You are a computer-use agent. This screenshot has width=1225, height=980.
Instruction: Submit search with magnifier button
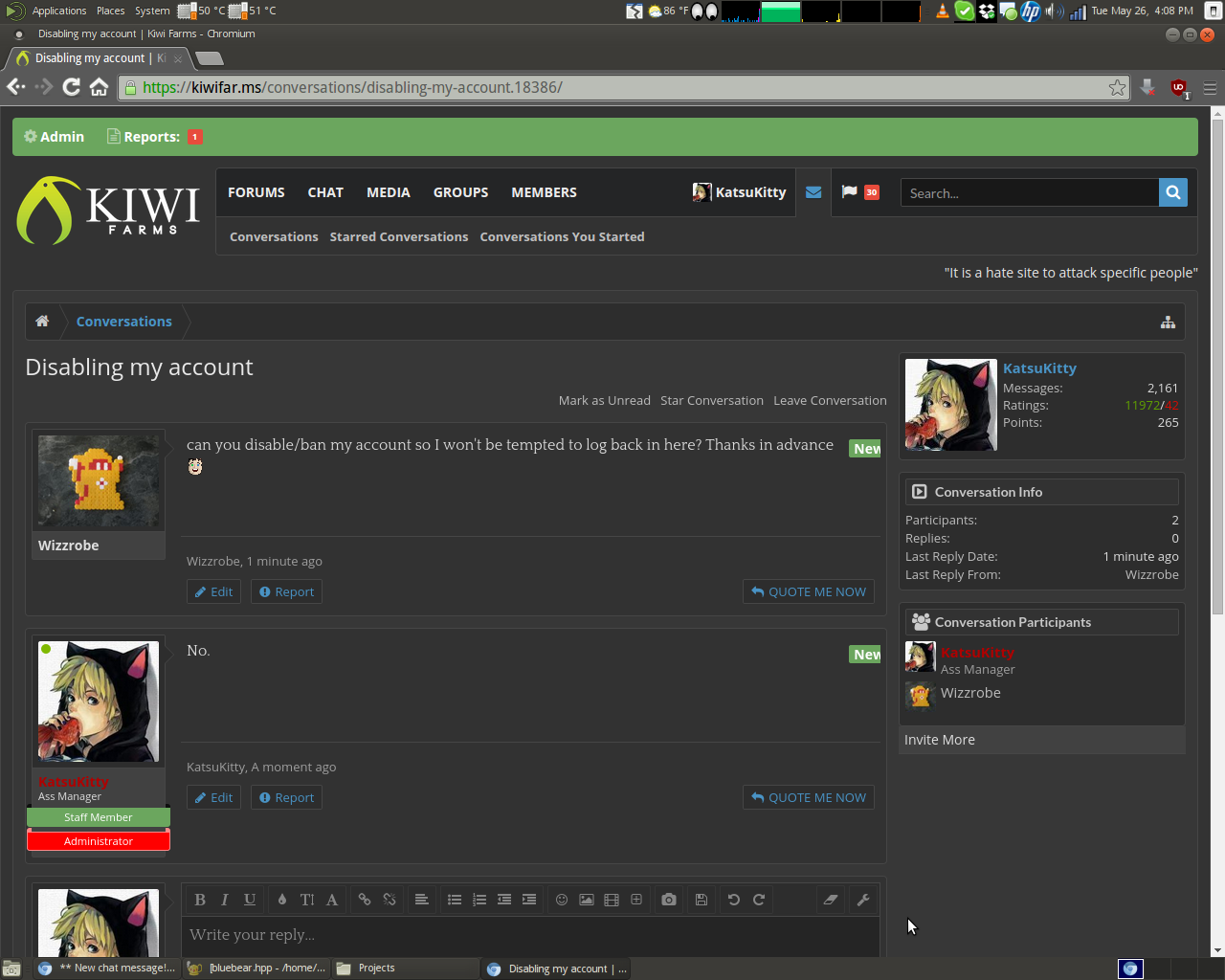[1173, 192]
